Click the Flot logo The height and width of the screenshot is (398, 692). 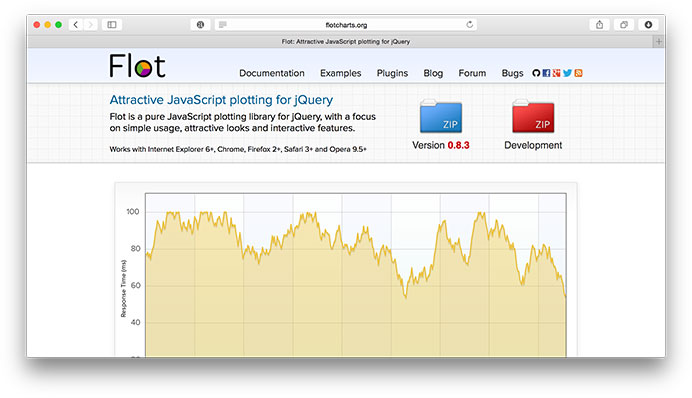tap(137, 66)
